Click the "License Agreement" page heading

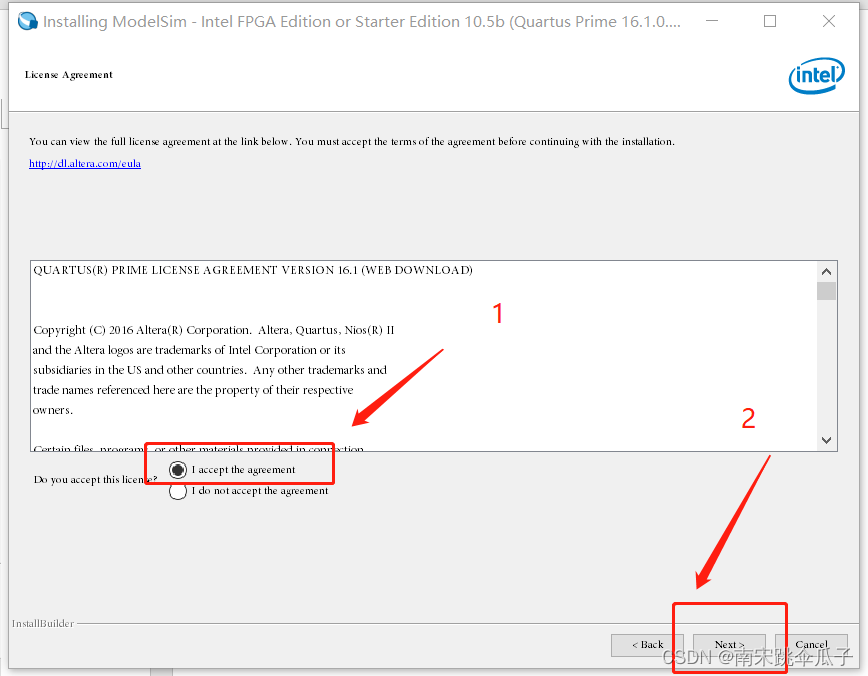[x=69, y=75]
